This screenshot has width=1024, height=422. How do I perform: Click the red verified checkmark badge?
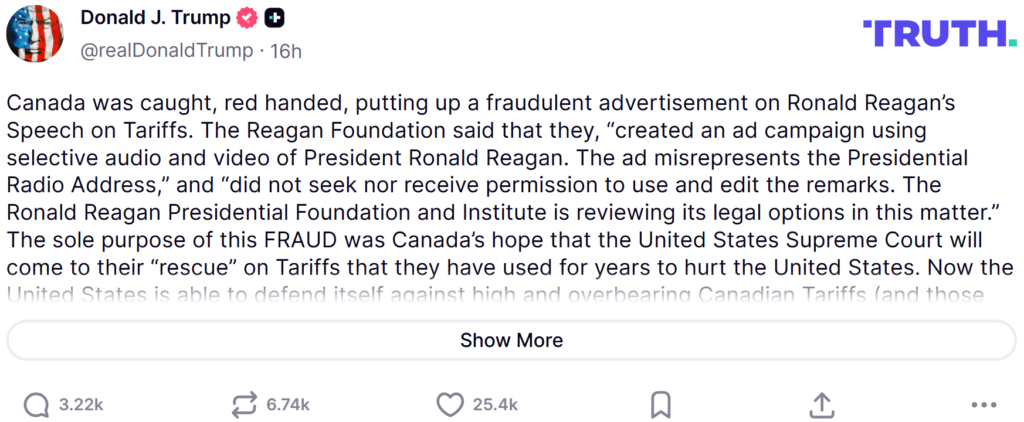point(246,18)
